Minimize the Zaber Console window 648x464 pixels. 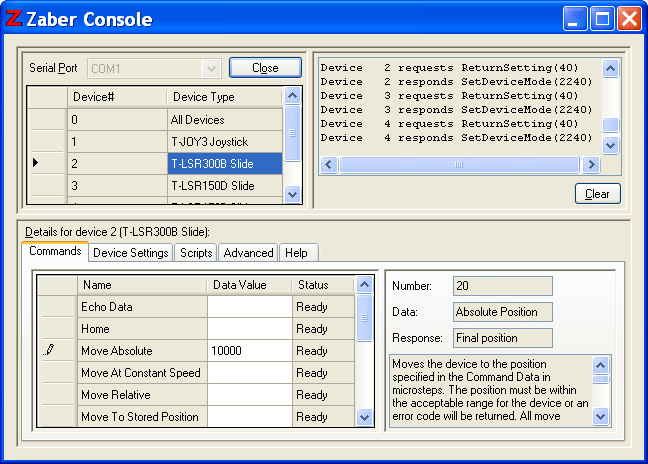pyautogui.click(x=575, y=19)
